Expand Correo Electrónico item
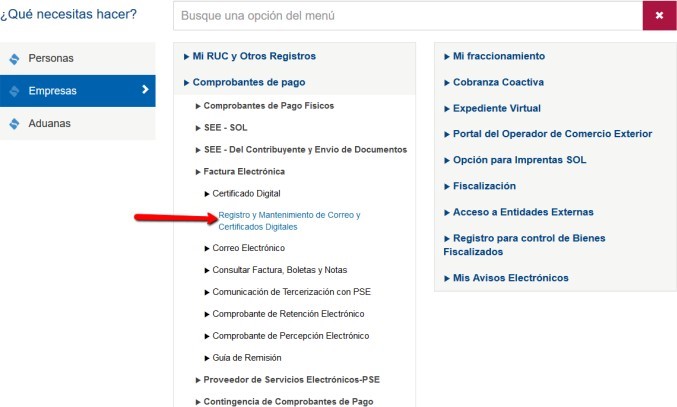The image size is (677, 407). 244,248
